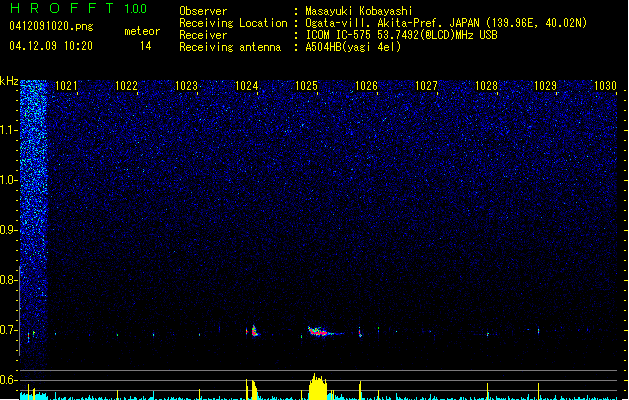Click time marker 1026
This screenshot has width=629, height=400.
[366, 85]
